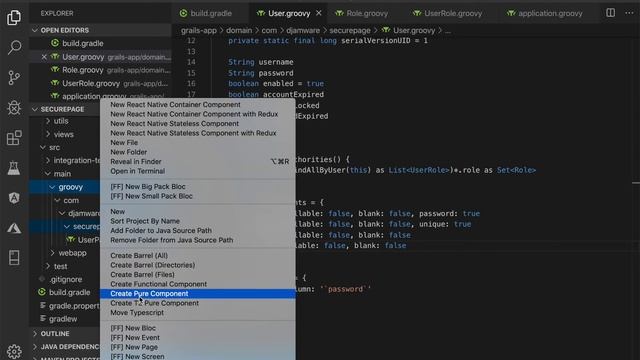The width and height of the screenshot is (640, 360).
Task: Open the triangle logo activity bar view
Action: click(14, 228)
